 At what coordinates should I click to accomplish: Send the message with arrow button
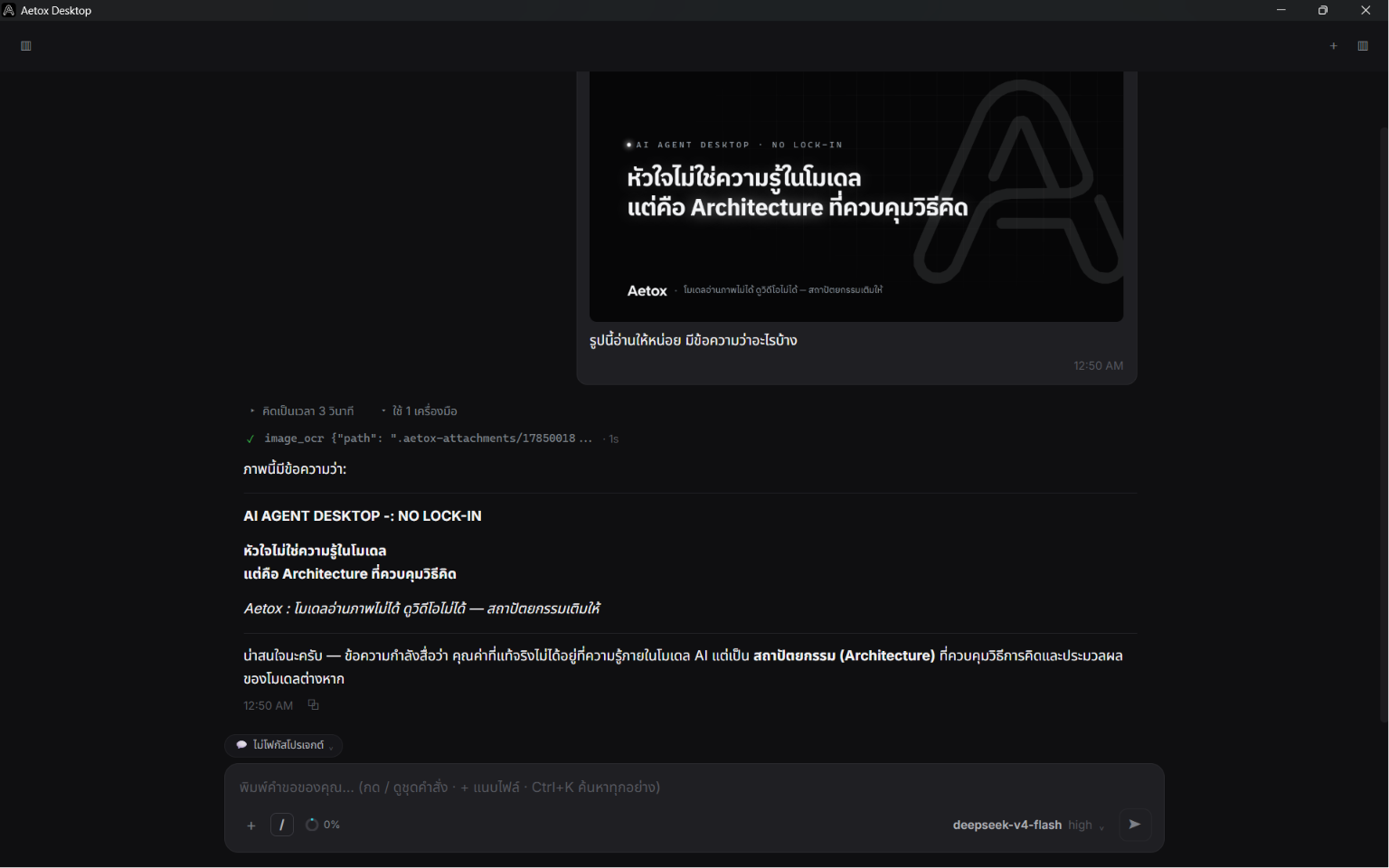click(x=1135, y=825)
